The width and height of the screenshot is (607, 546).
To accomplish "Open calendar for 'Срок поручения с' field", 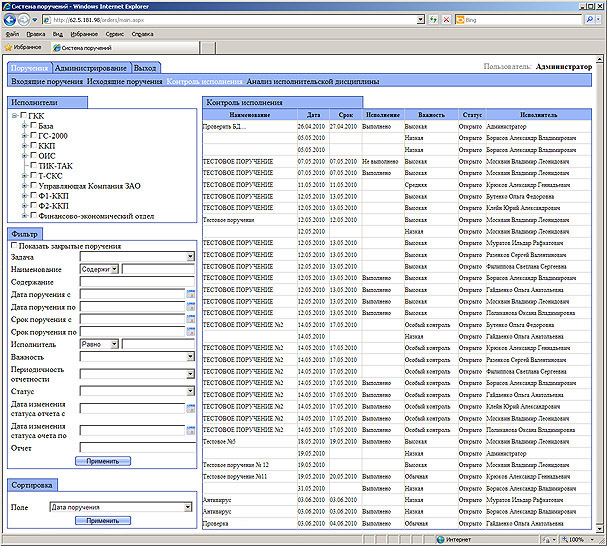I will (191, 319).
